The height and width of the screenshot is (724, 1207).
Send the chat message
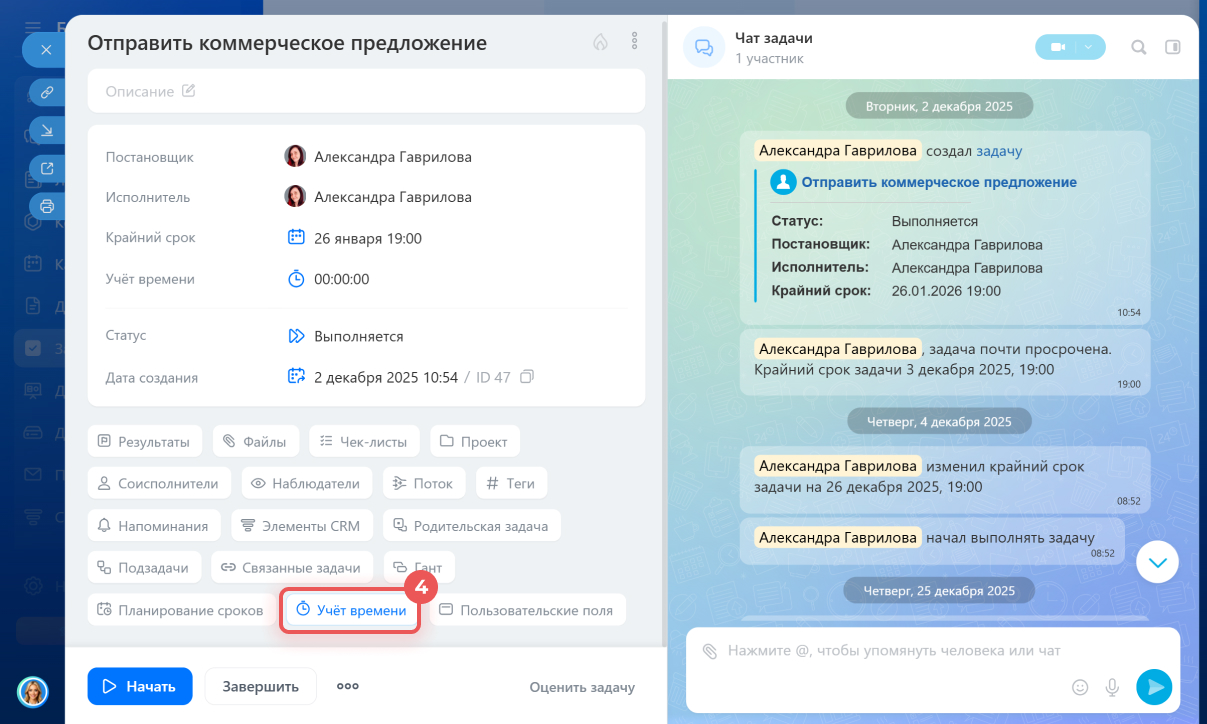click(x=1153, y=687)
